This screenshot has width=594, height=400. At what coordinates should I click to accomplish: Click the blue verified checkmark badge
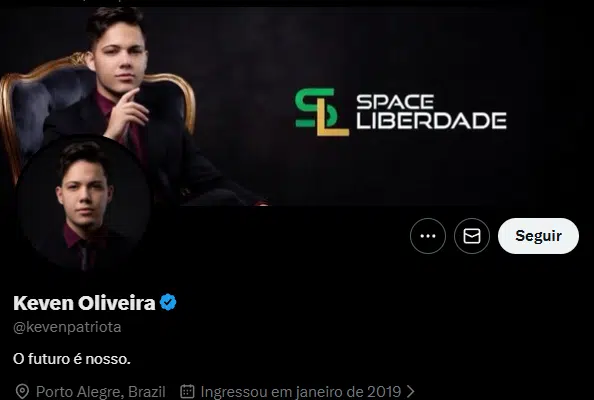tap(168, 302)
